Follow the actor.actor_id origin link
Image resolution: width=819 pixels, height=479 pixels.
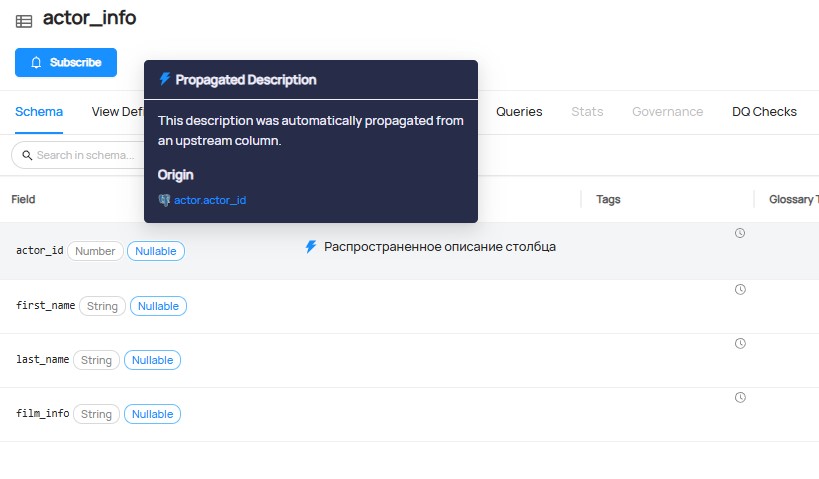(x=210, y=200)
